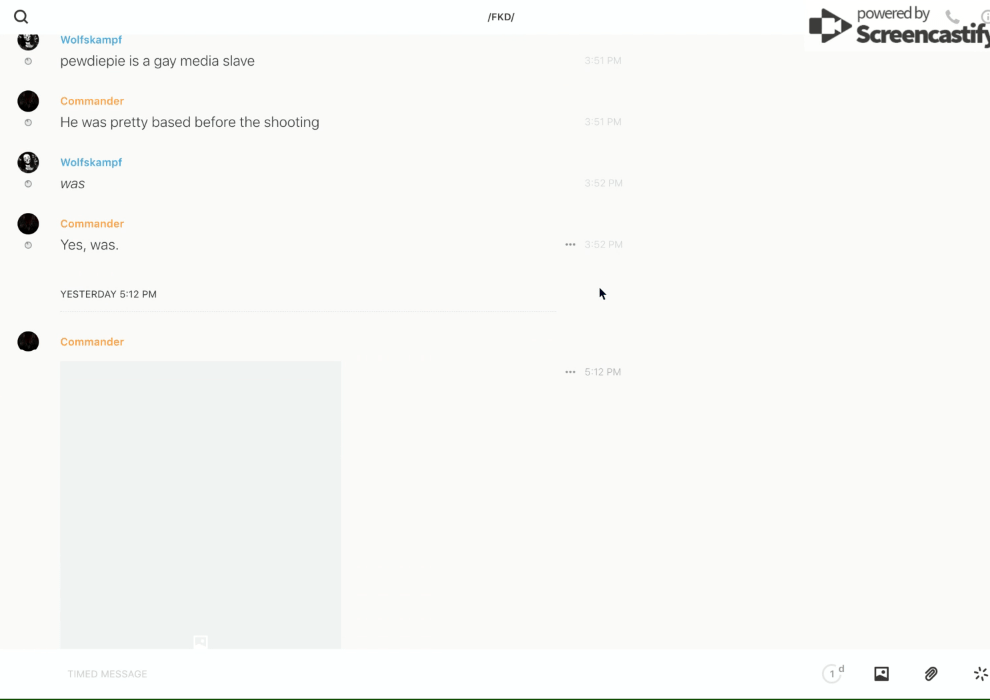Click the 3:52 PM timestamp on "Yes, was."
This screenshot has height=700, width=990.
click(603, 244)
